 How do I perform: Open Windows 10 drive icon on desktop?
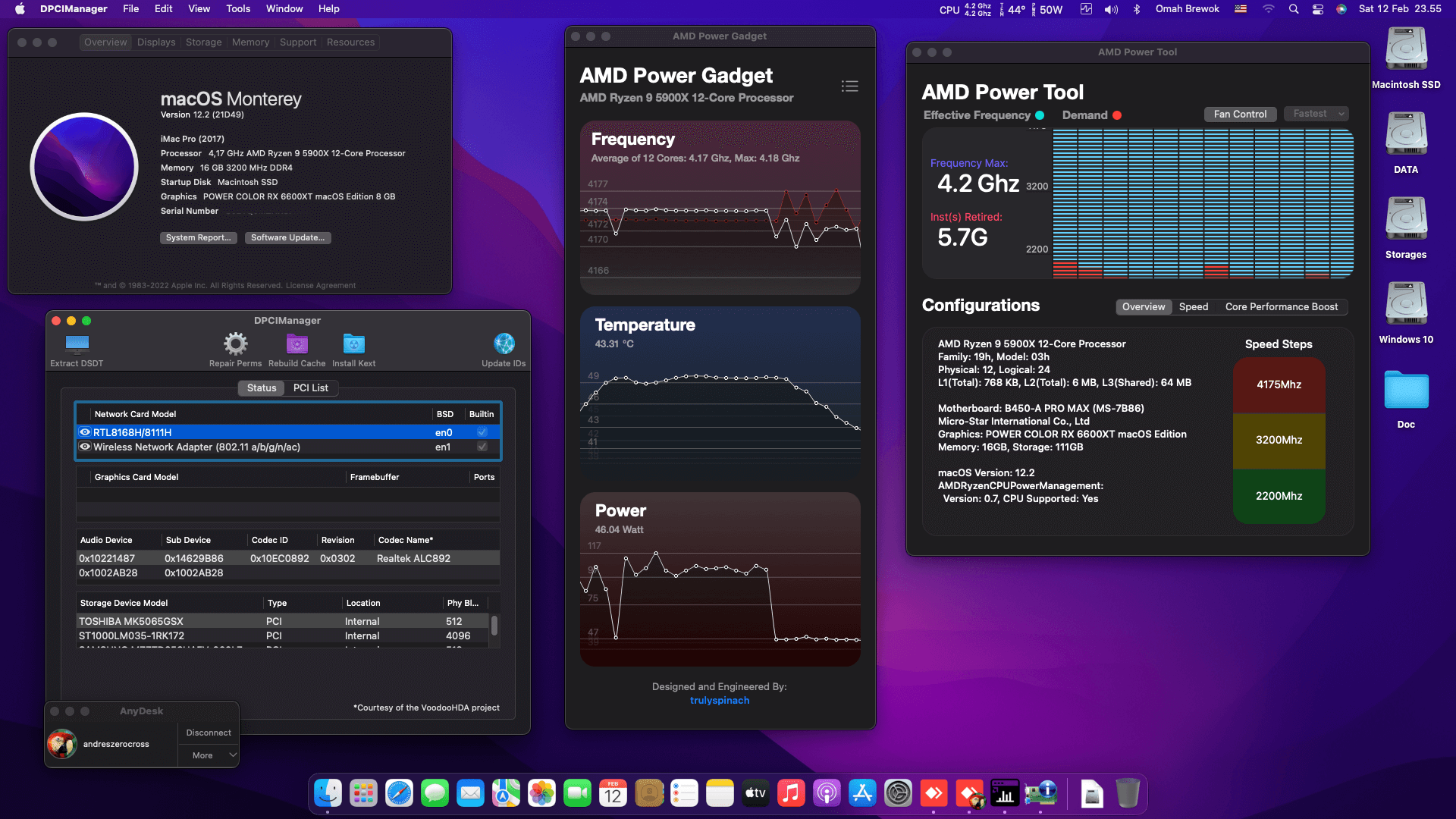tap(1406, 305)
